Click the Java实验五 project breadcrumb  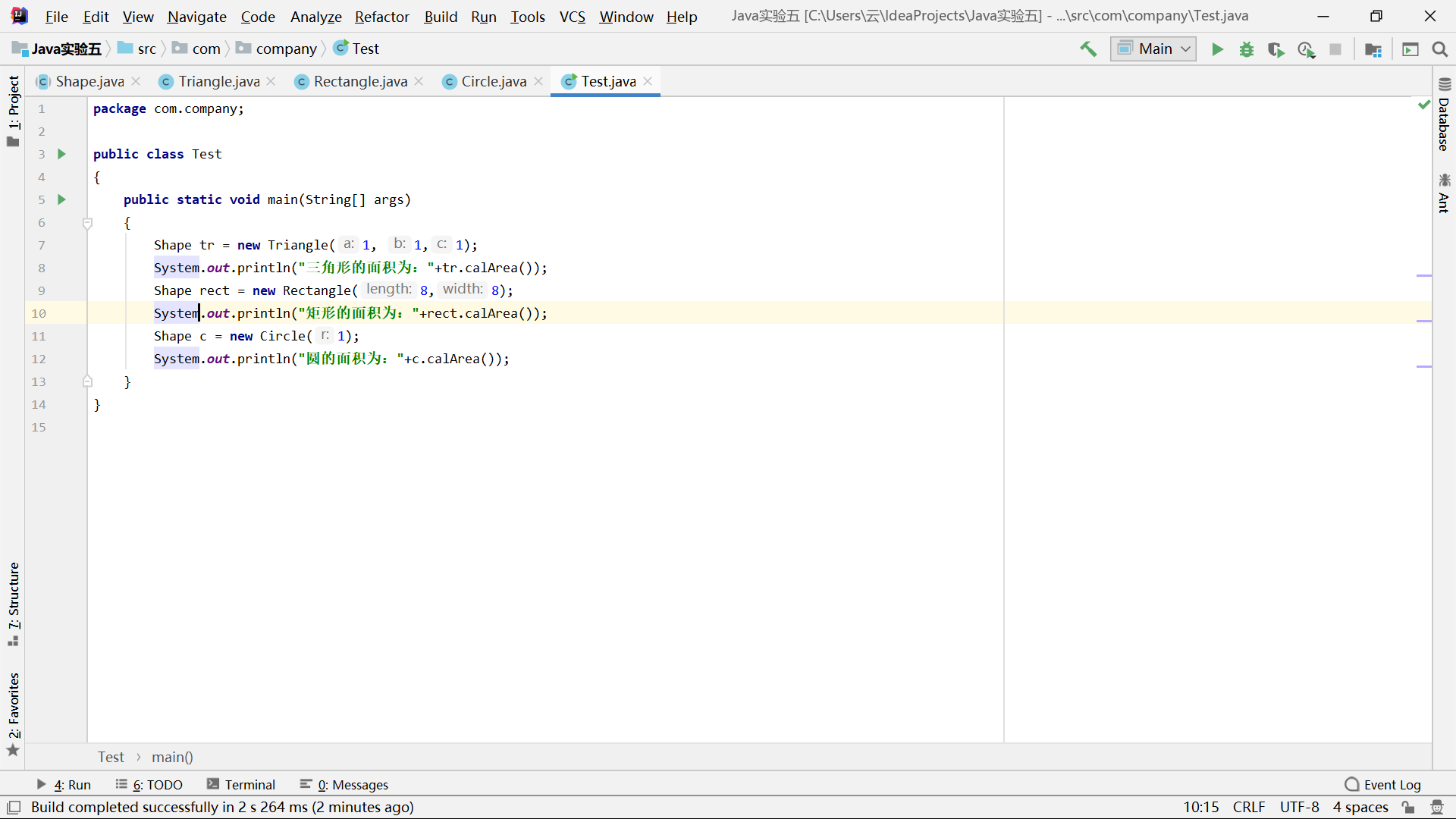[x=57, y=49]
